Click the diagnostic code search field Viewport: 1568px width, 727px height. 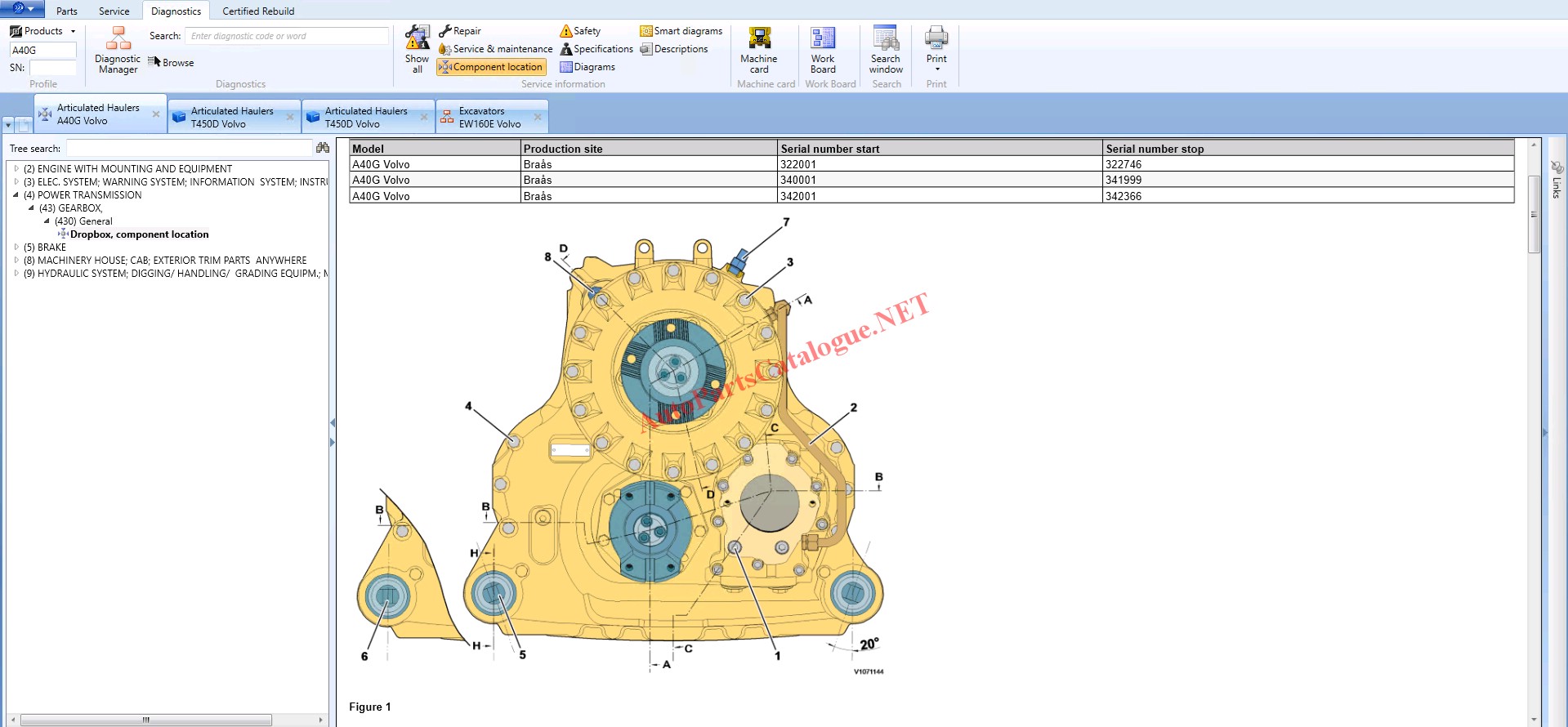[x=286, y=36]
